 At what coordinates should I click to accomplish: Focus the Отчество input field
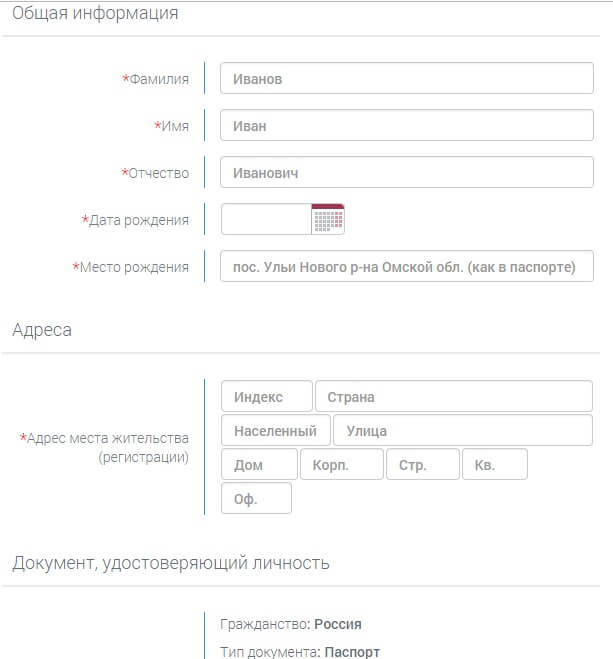pos(407,172)
